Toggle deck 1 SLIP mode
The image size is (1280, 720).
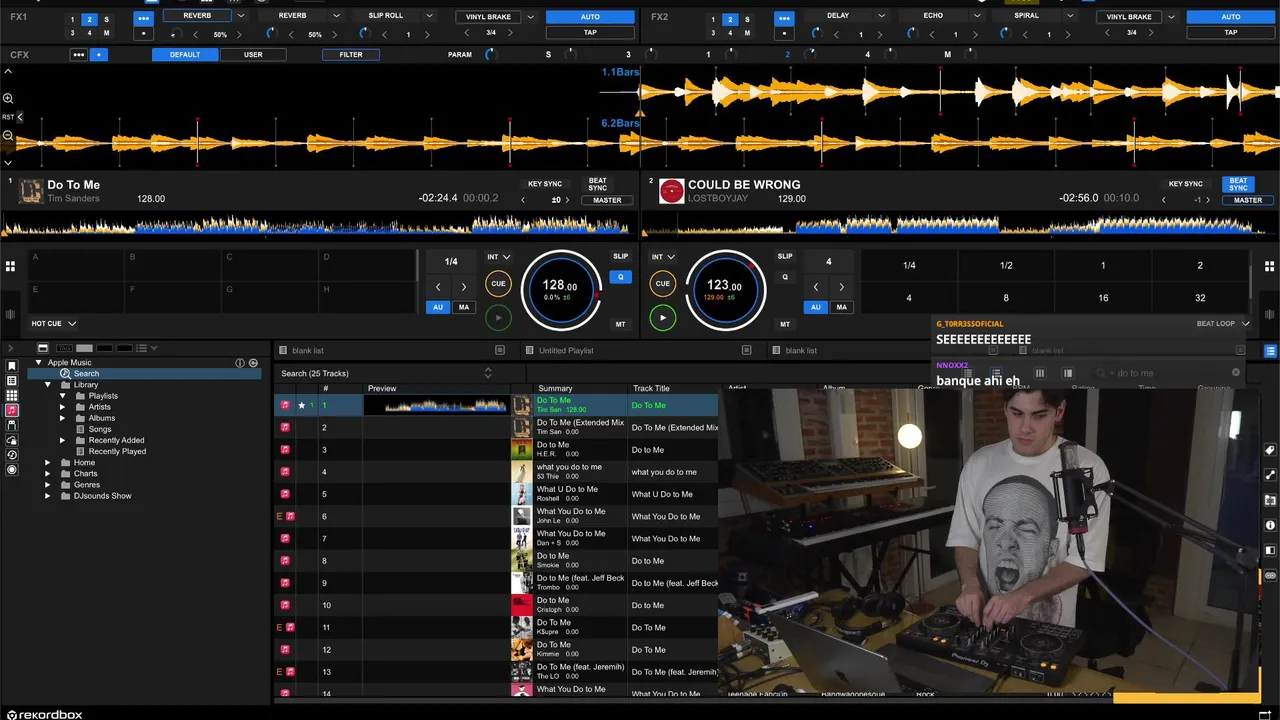pyautogui.click(x=620, y=256)
